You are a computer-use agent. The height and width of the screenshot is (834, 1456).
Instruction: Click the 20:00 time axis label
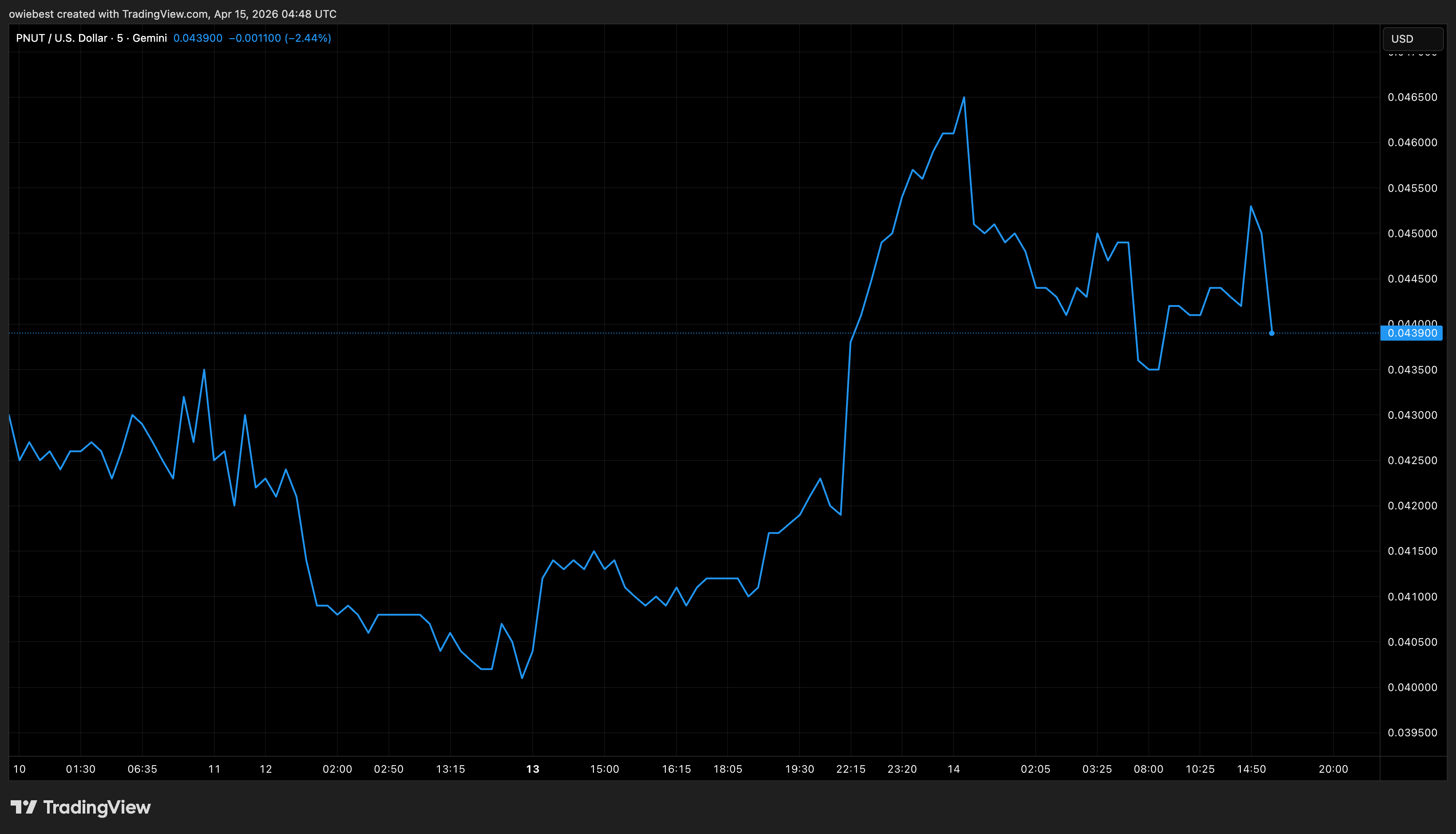[1333, 769]
